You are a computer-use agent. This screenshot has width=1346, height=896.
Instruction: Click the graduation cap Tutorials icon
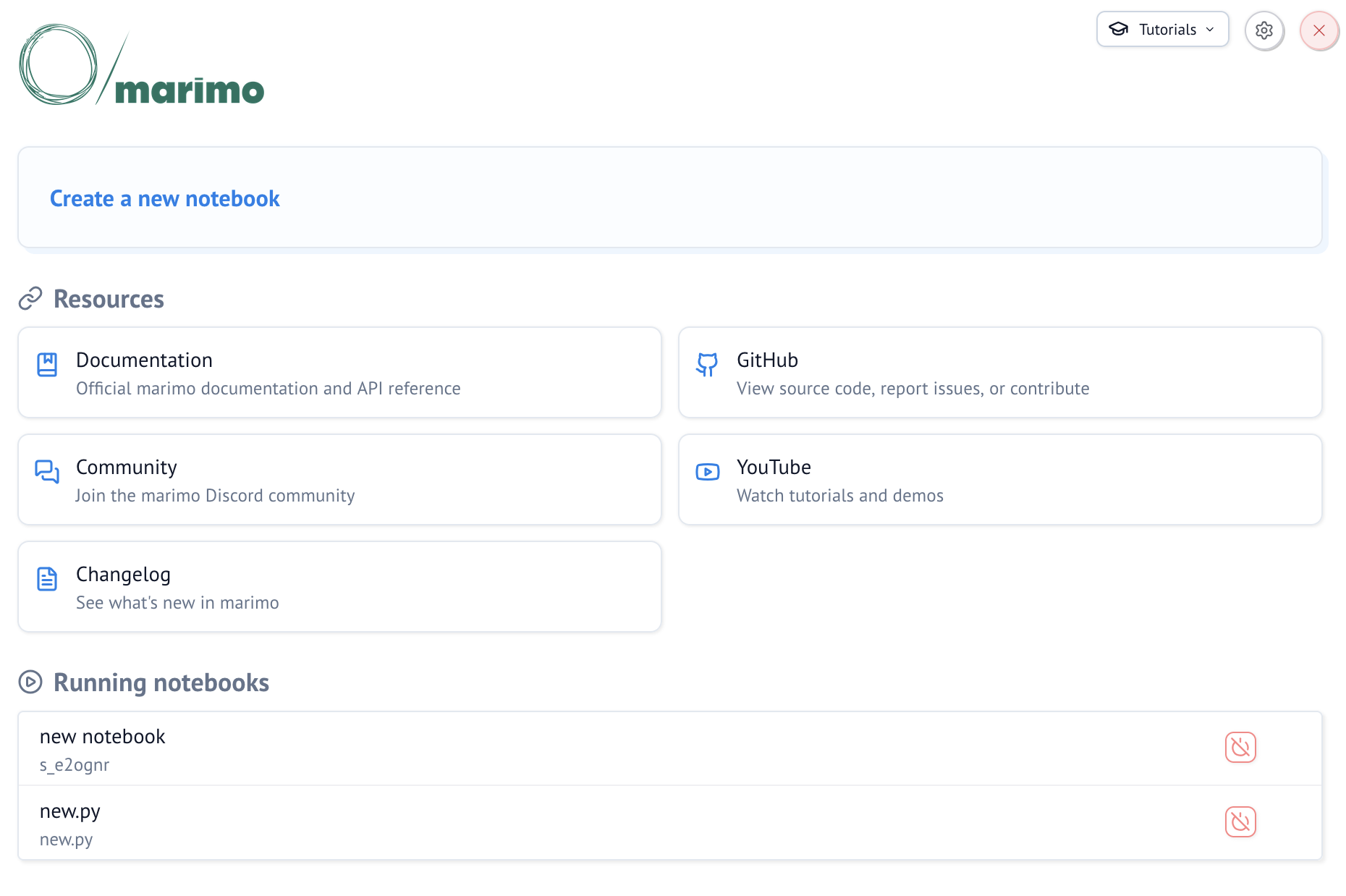(1118, 30)
